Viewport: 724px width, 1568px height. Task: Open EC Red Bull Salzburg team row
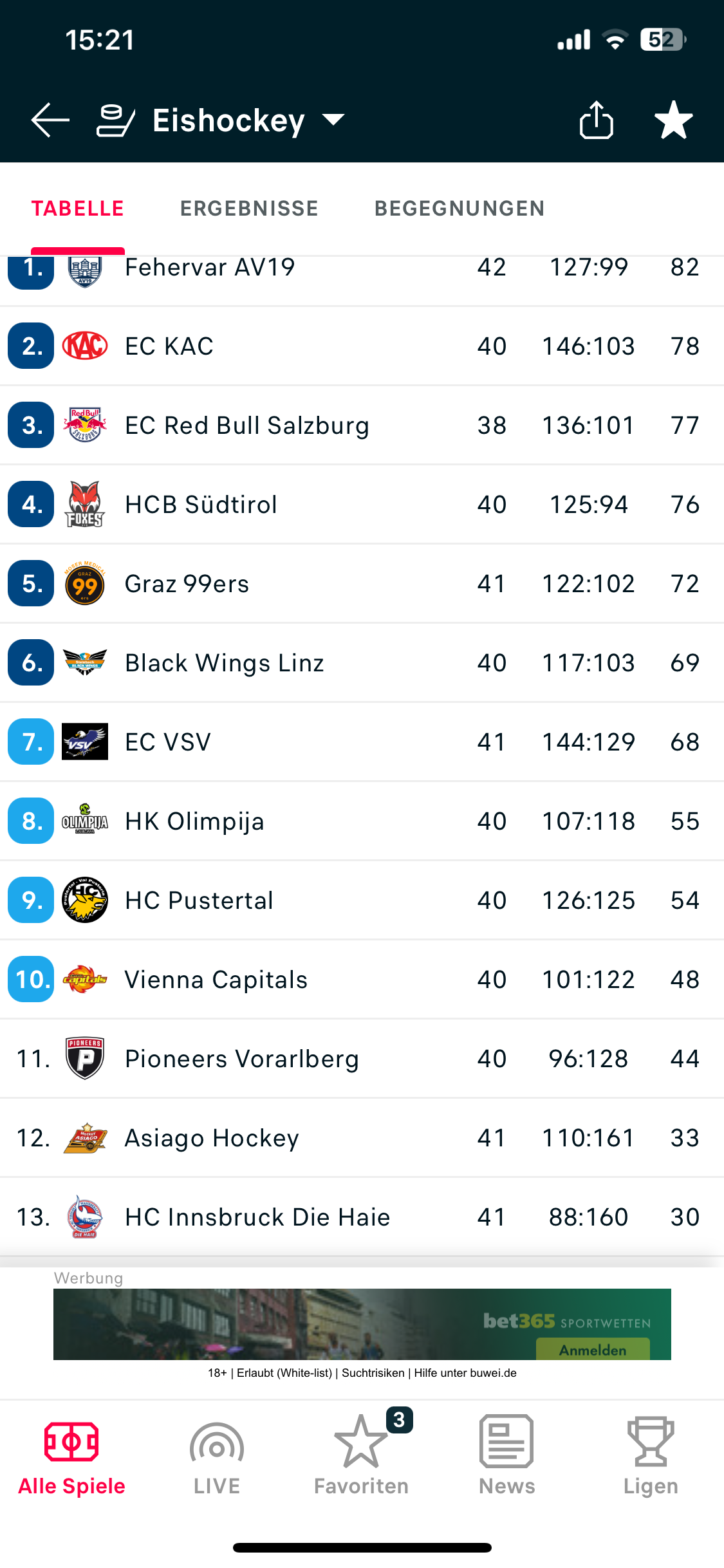pyautogui.click(x=362, y=425)
